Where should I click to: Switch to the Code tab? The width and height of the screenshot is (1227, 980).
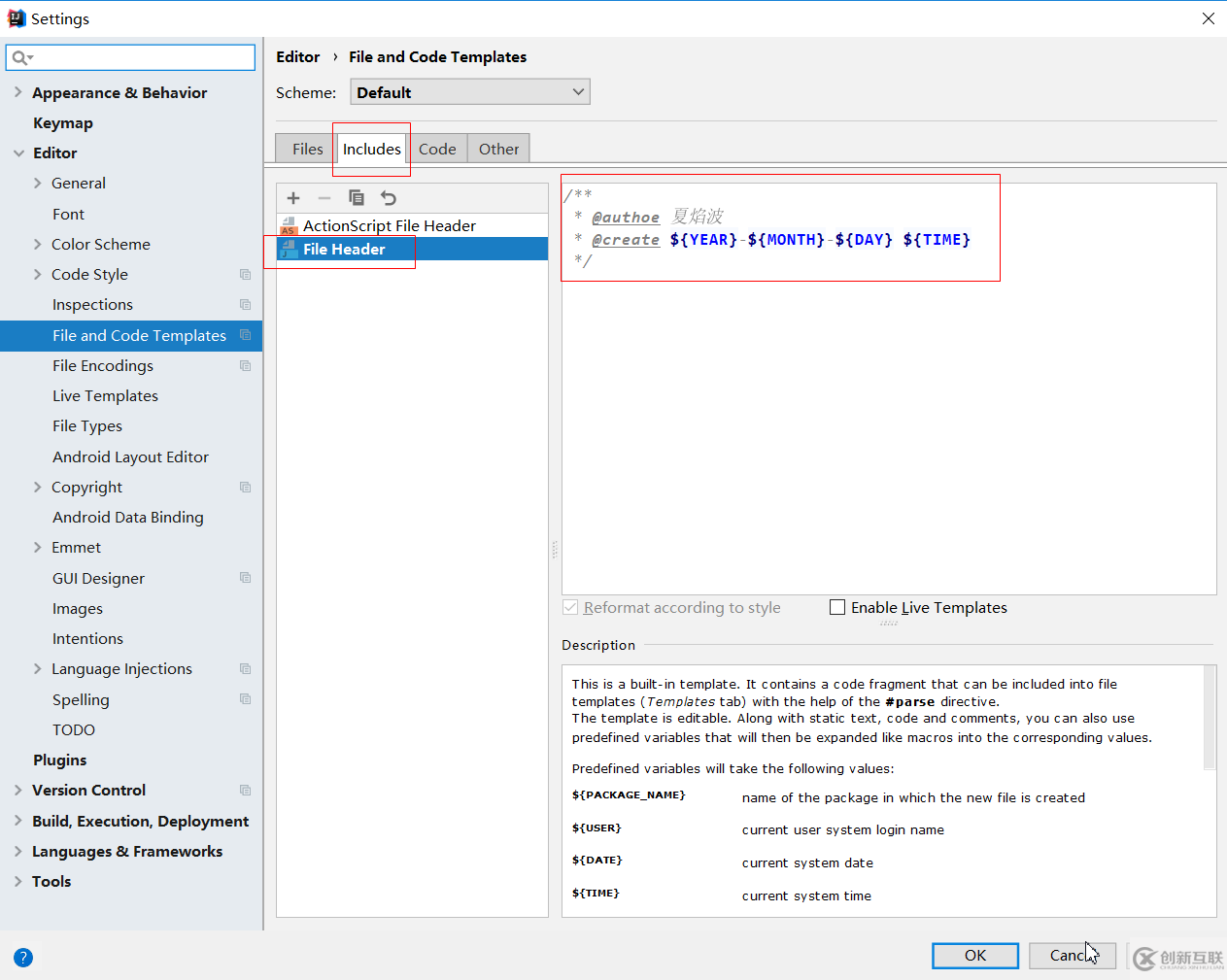point(437,149)
